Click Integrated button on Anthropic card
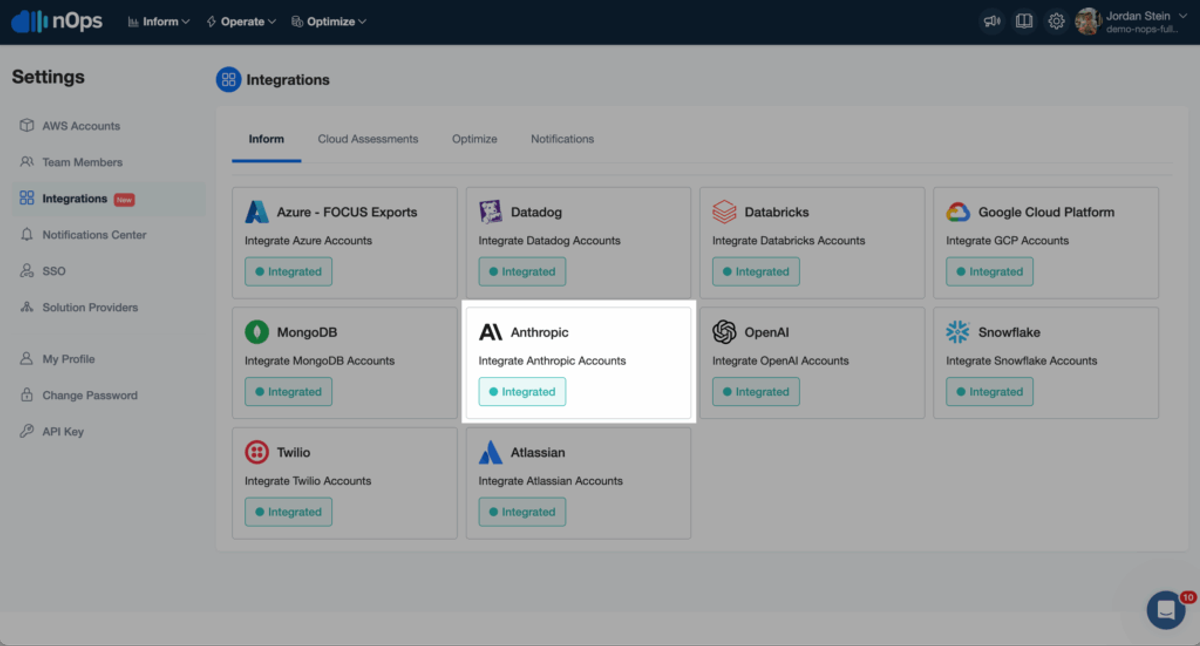Screen dimensions: 1200x646 point(522,392)
